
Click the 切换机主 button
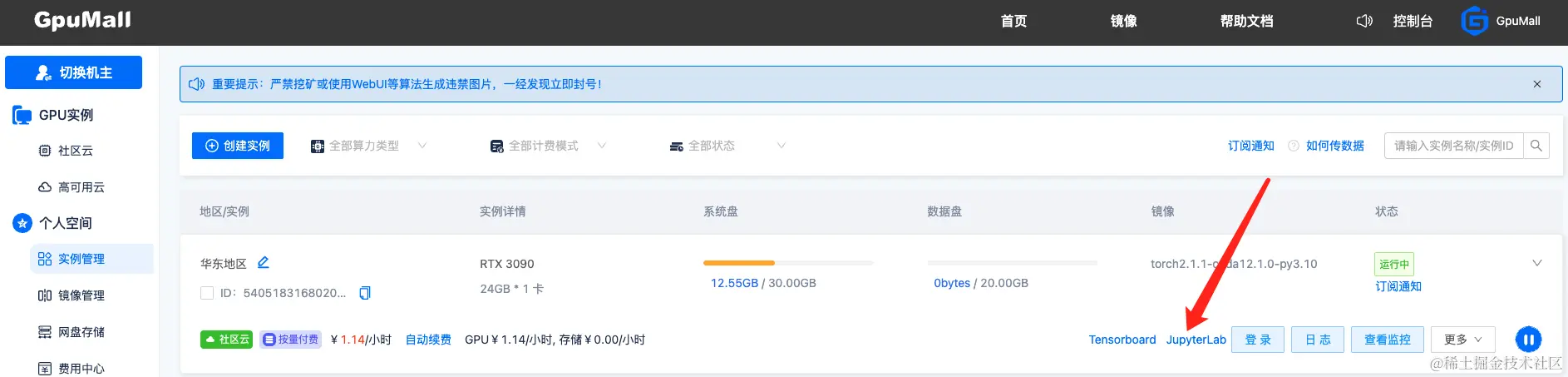73,72
